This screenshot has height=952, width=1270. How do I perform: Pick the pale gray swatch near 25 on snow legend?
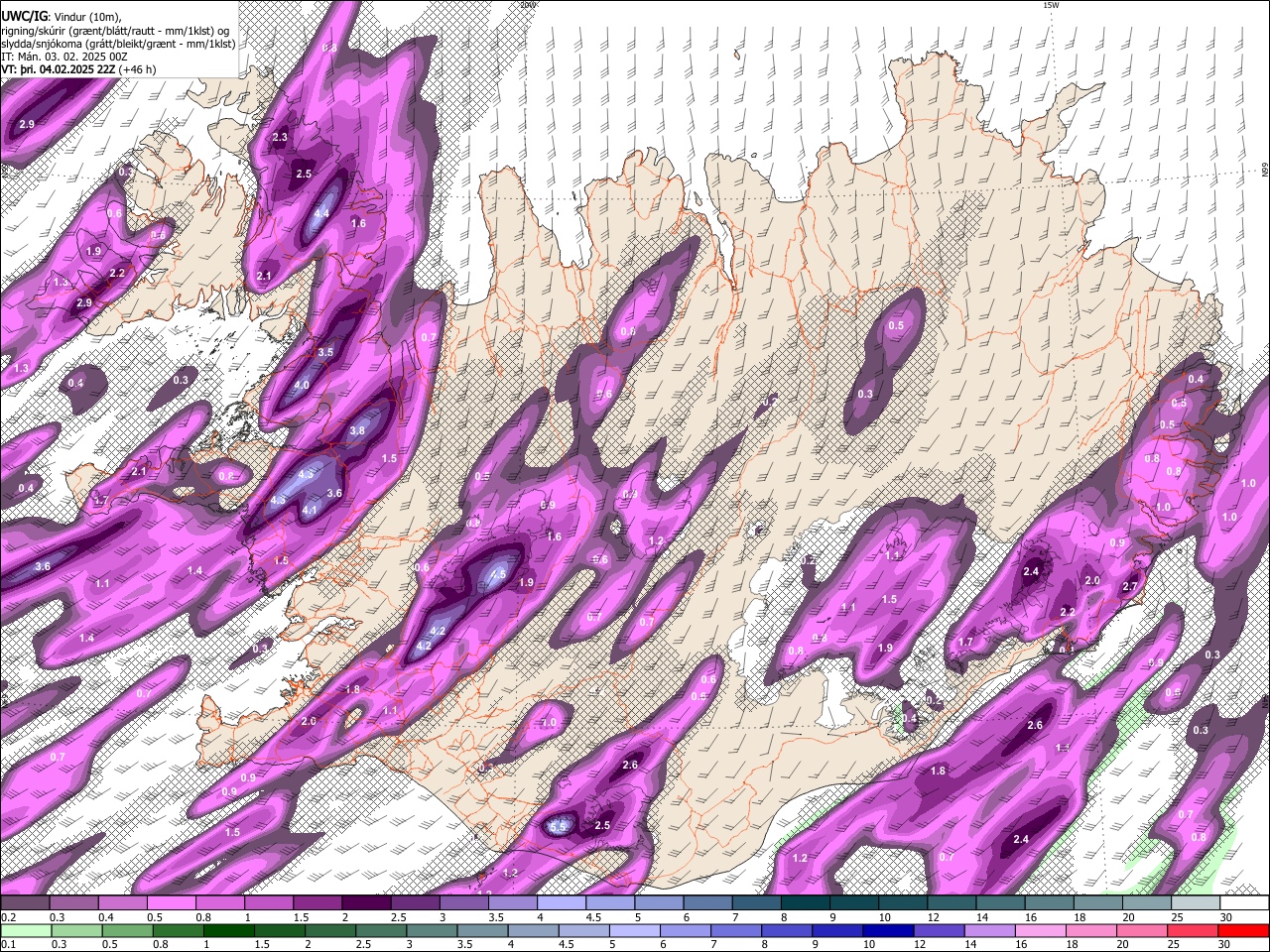point(1196,903)
